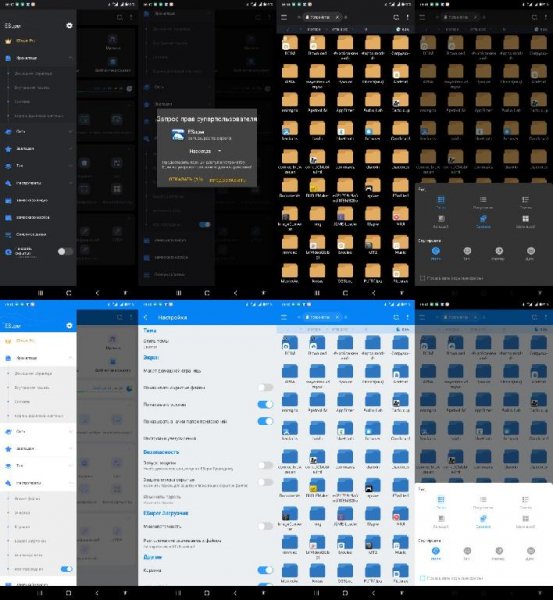
Task: Select highlighted large-grid view icon in dark view sheet
Action: [x=440, y=200]
